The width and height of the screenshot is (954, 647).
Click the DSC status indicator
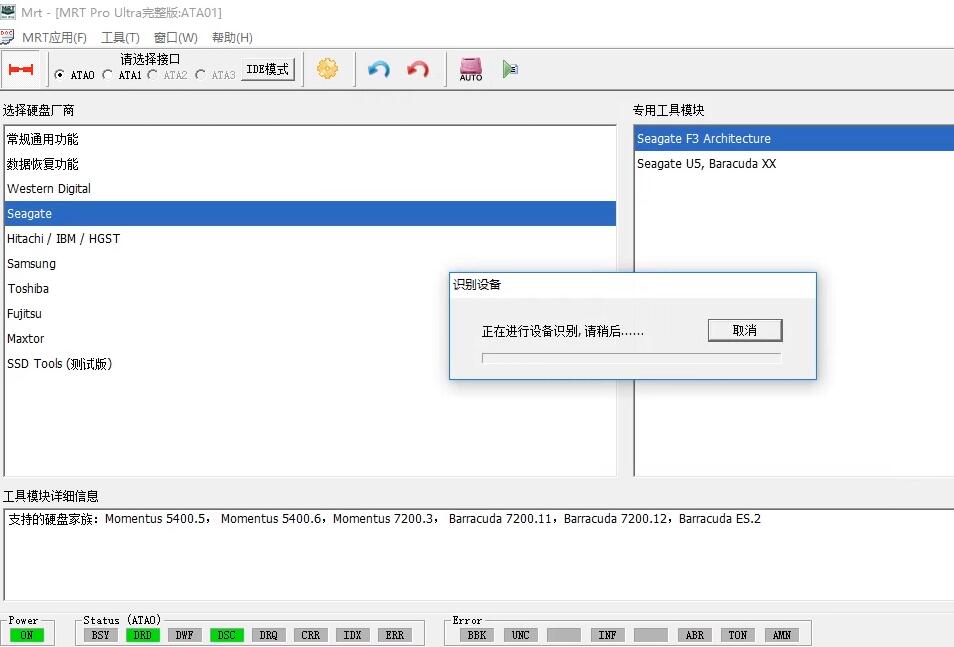coord(226,635)
